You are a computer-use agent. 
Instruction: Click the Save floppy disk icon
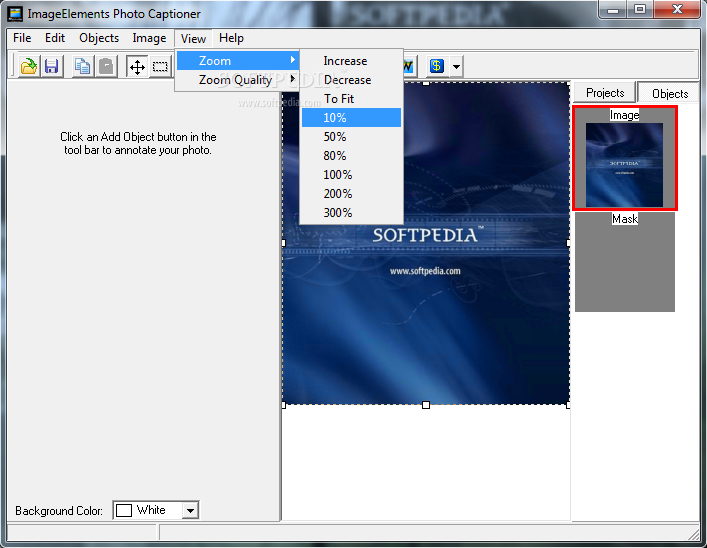coord(51,66)
